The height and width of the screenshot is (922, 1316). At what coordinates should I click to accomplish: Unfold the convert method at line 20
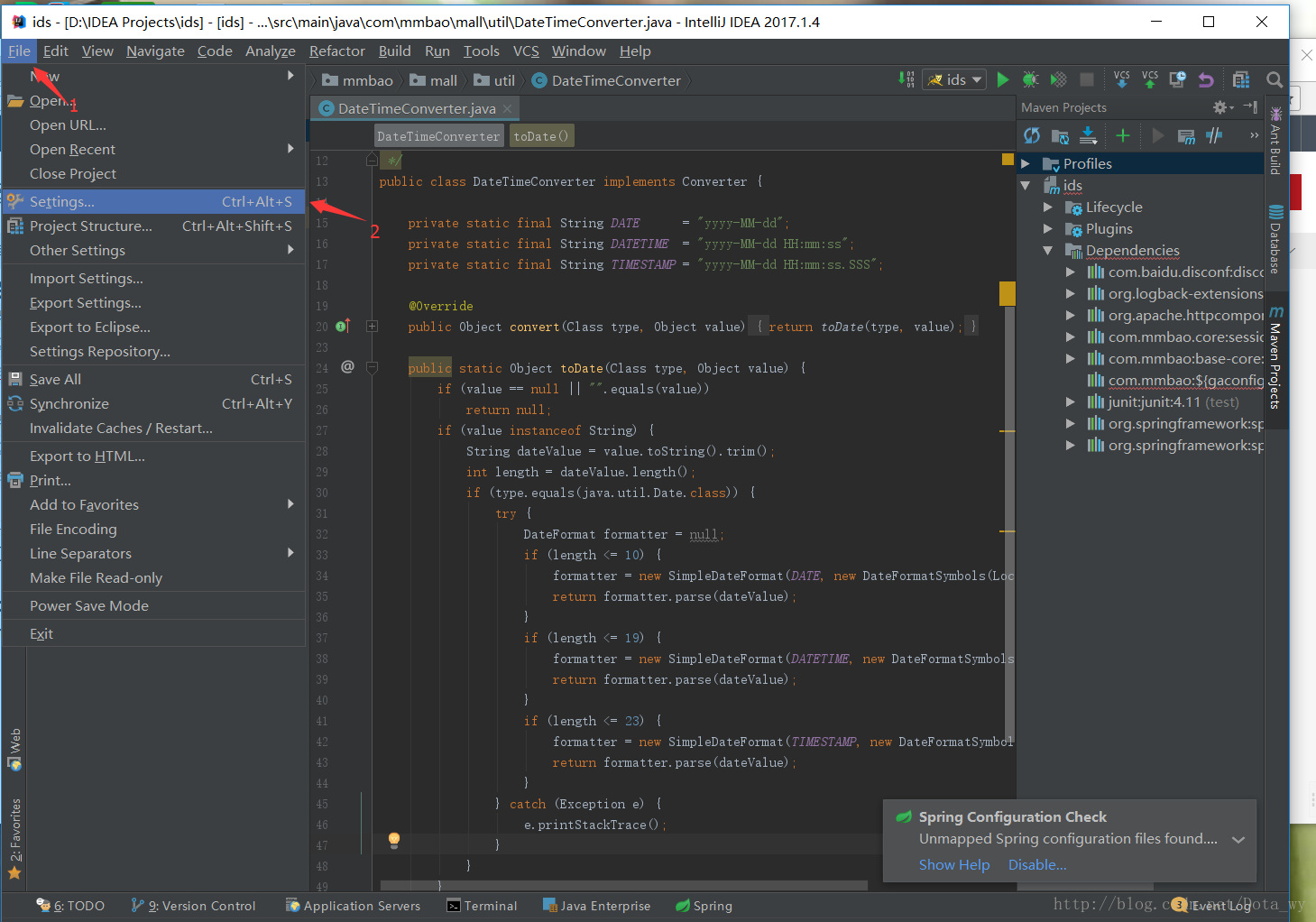[x=372, y=326]
